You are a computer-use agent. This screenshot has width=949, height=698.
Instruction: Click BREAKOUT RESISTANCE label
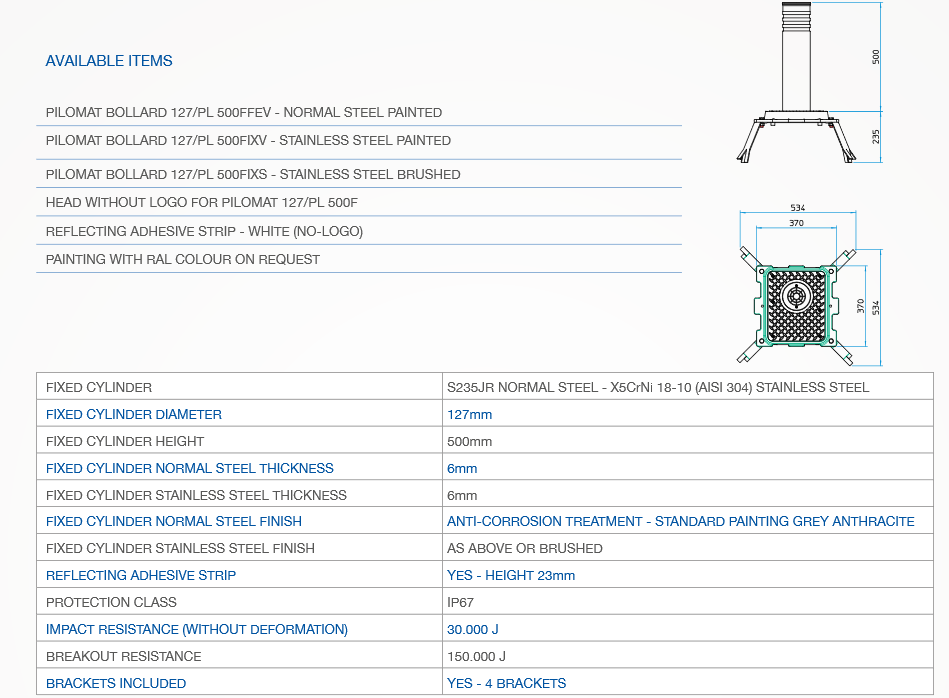pos(123,656)
